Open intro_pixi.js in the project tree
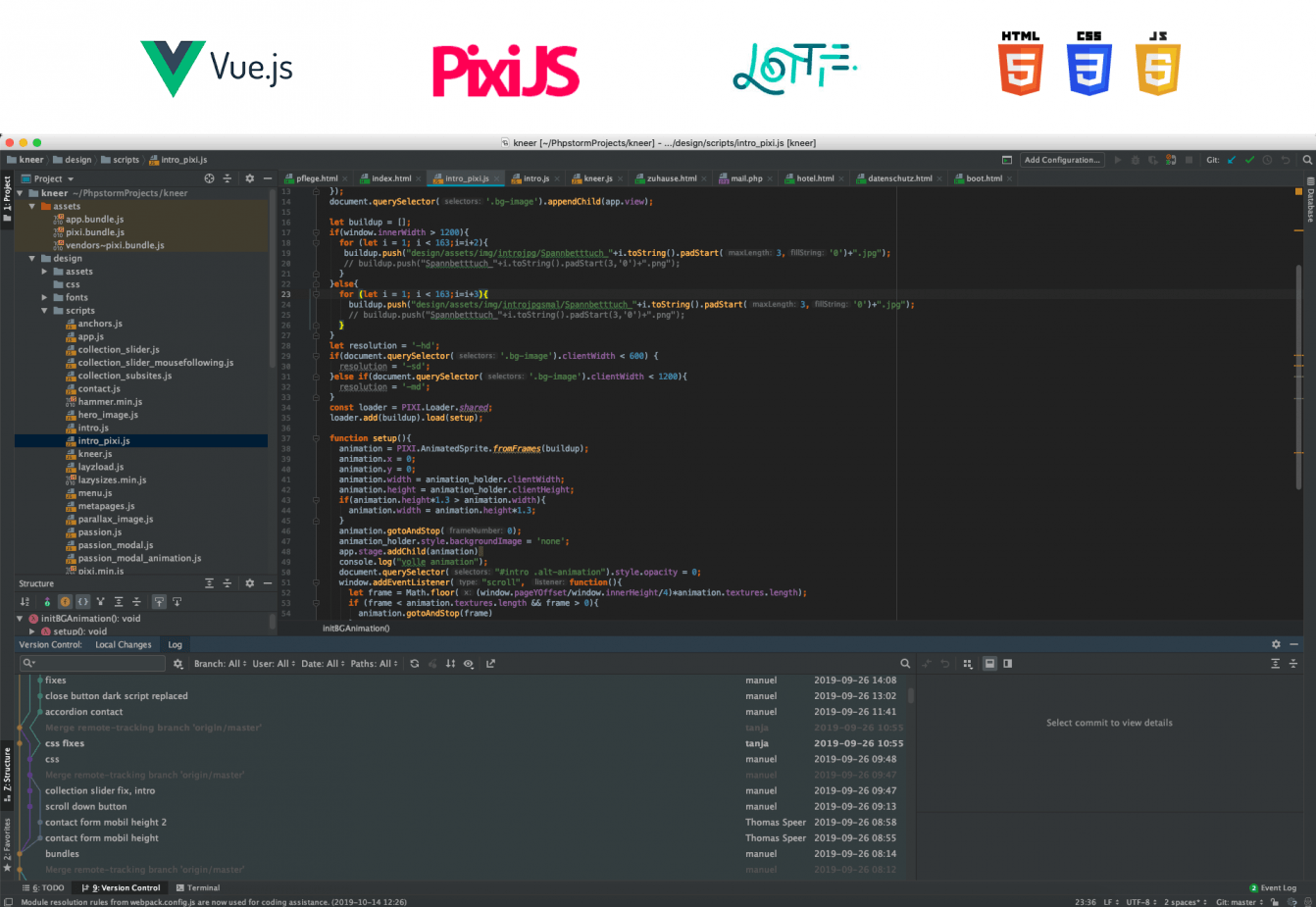This screenshot has height=907, width=1316. (104, 441)
